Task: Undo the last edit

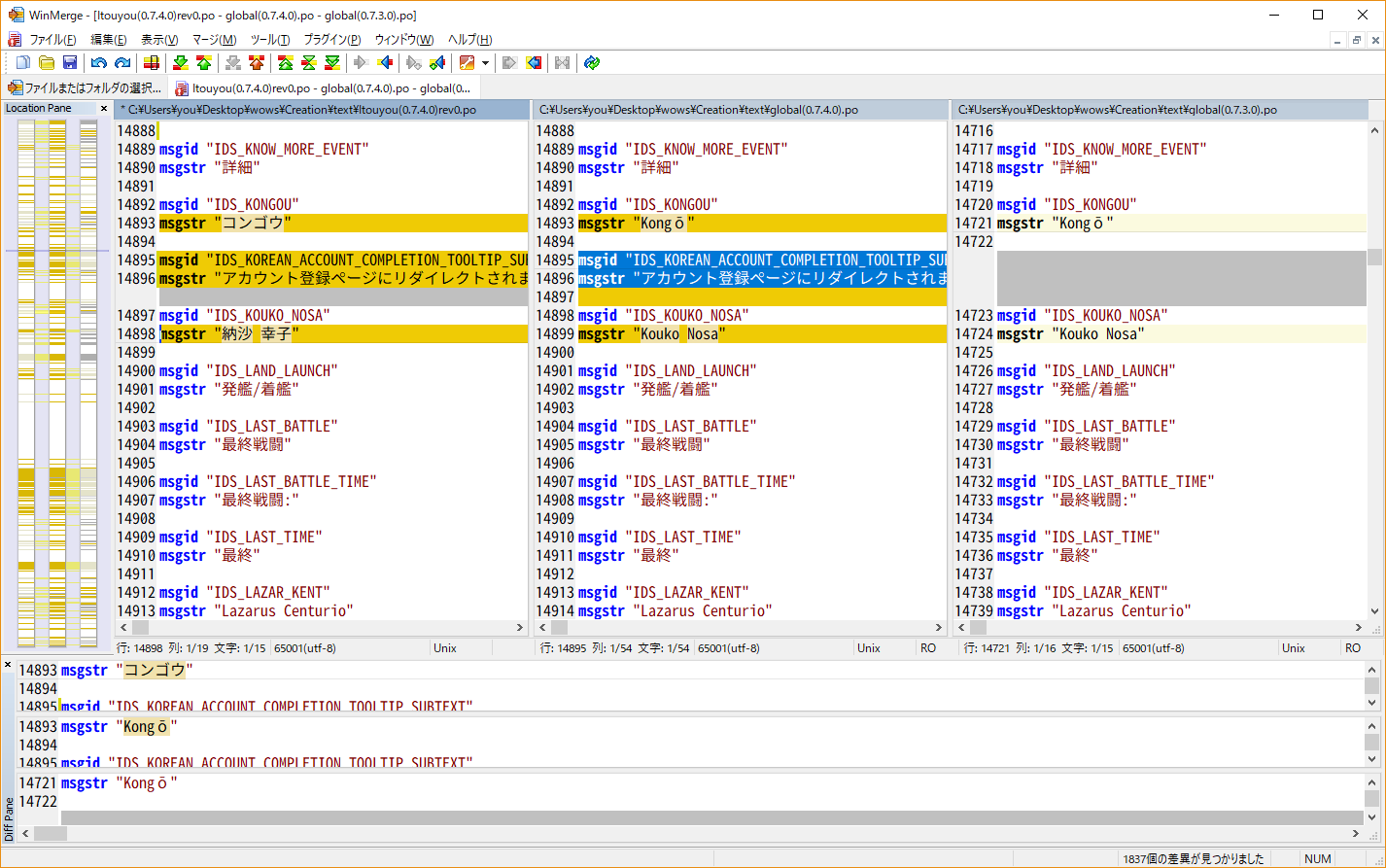Action: 99,63
